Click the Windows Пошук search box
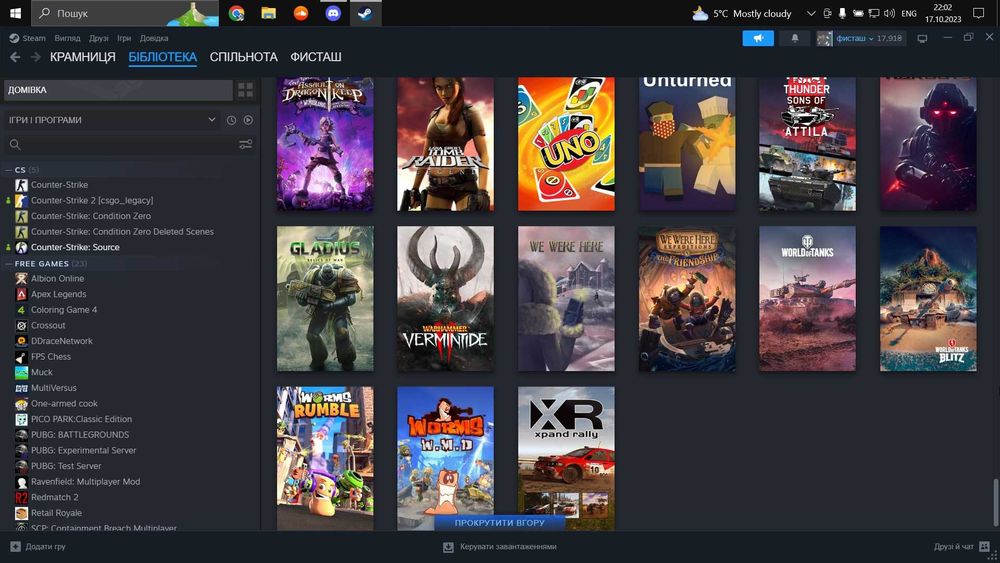Screen dimensions: 1000x563 coord(125,13)
